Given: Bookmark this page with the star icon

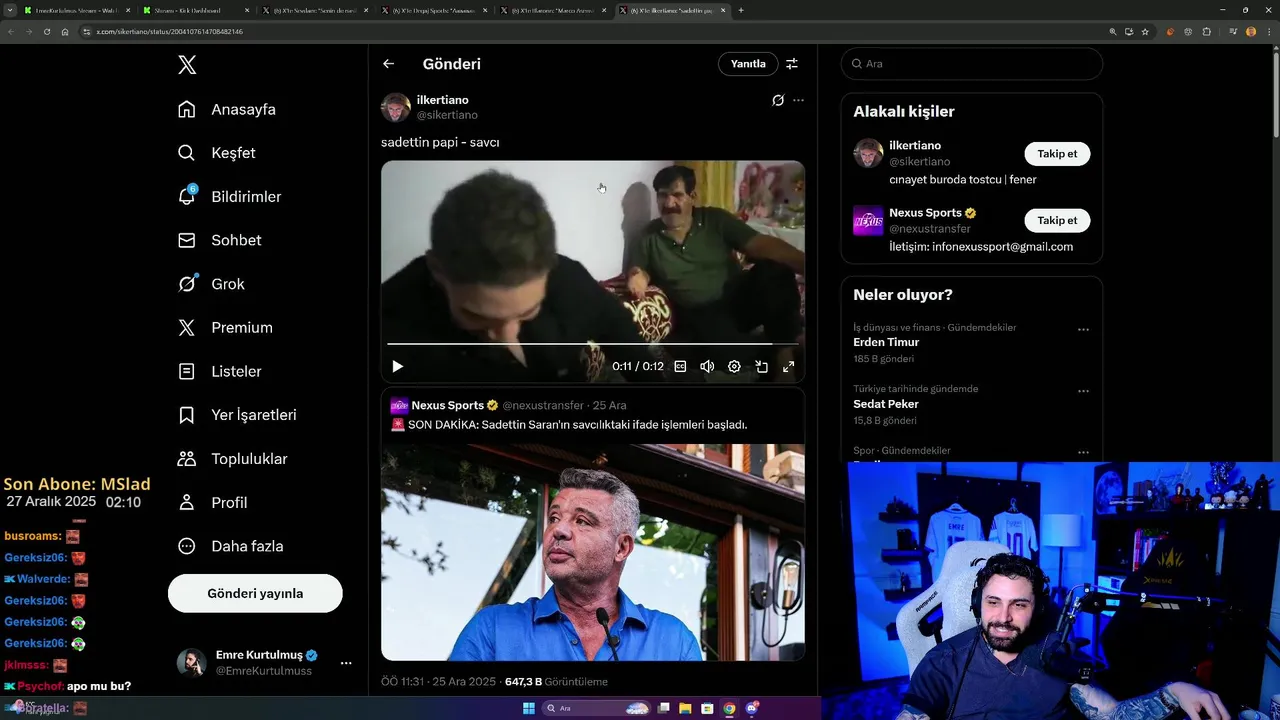Looking at the screenshot, I should (x=1145, y=32).
